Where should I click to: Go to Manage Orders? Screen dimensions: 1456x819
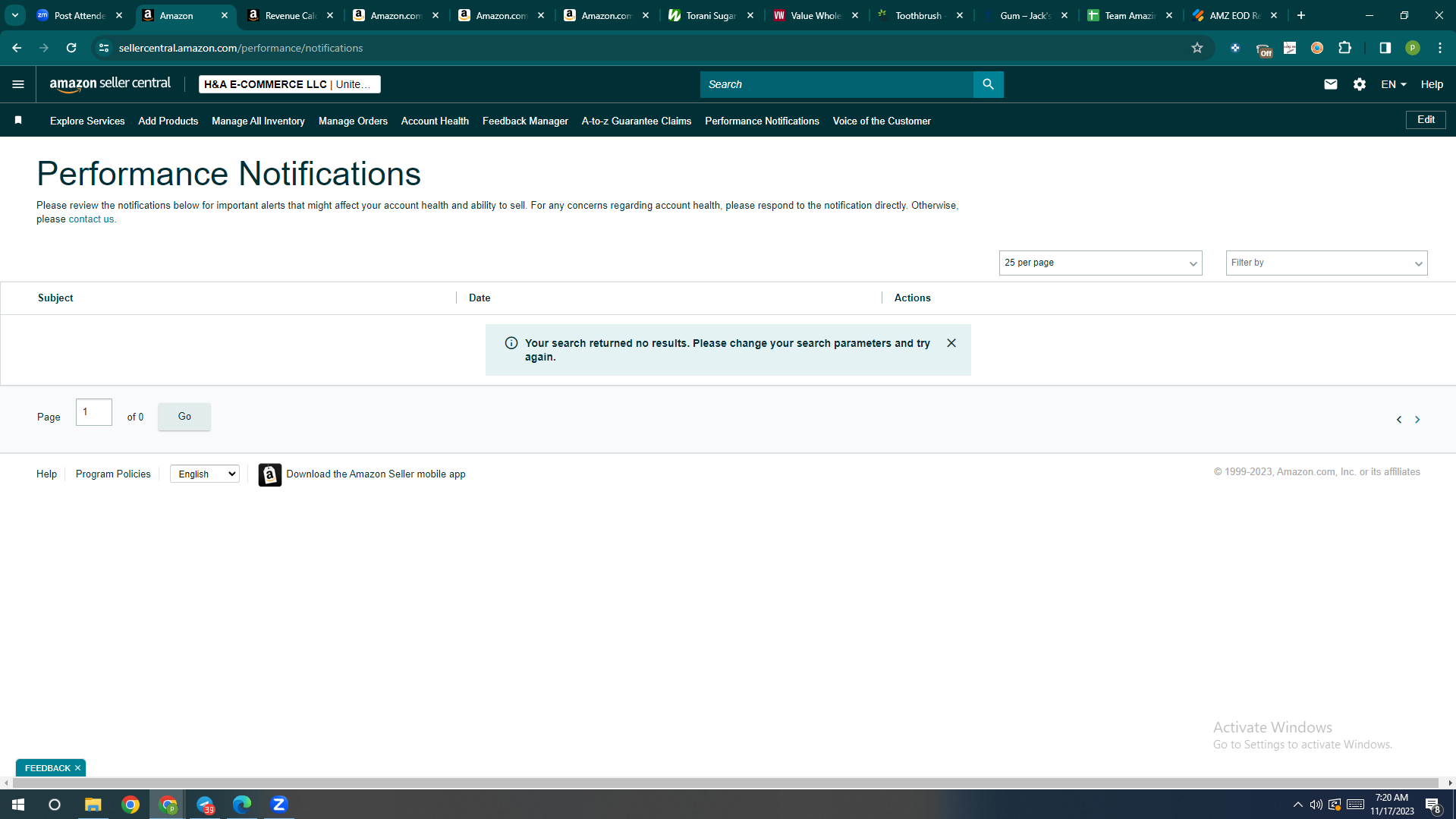click(353, 121)
